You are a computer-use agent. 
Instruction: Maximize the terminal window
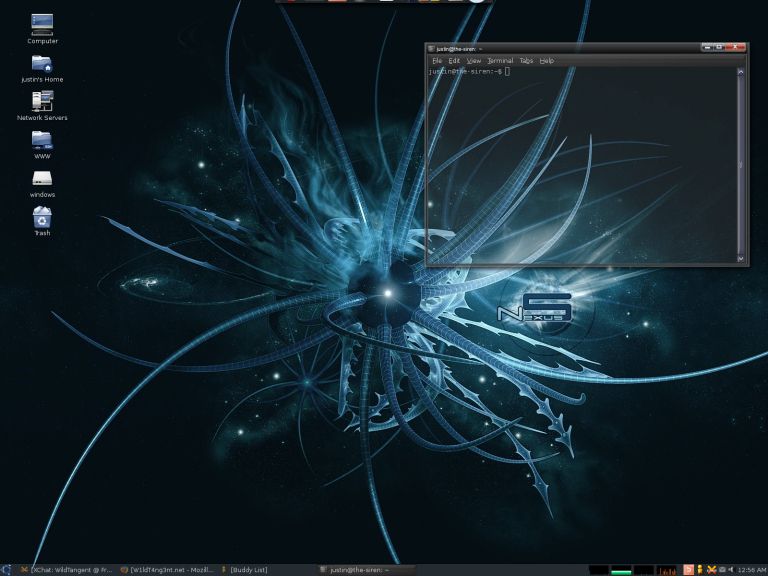pyautogui.click(x=719, y=47)
